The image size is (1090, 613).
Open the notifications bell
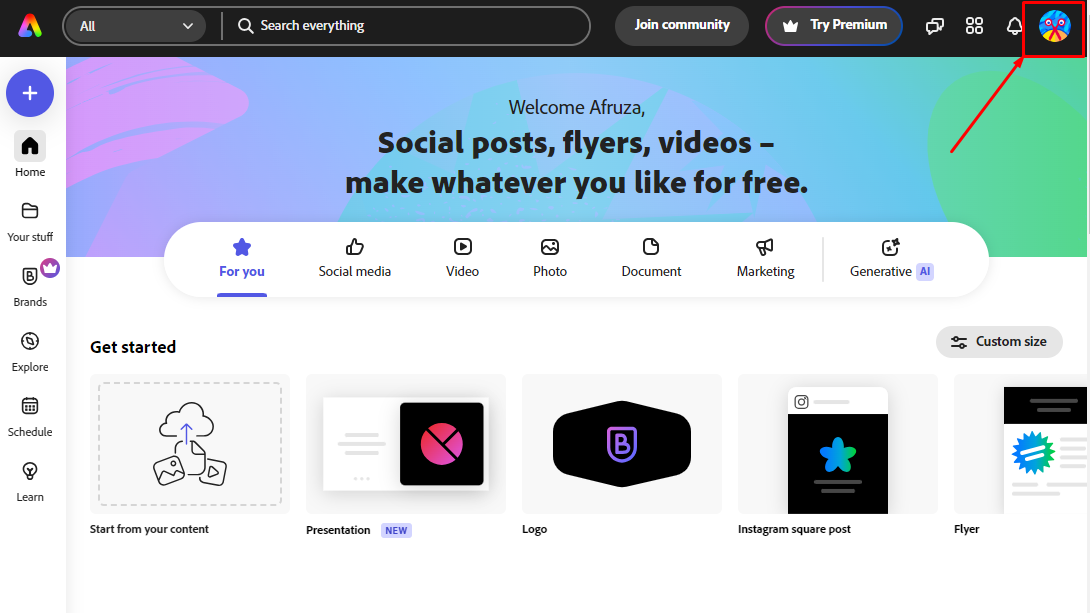click(x=1014, y=26)
